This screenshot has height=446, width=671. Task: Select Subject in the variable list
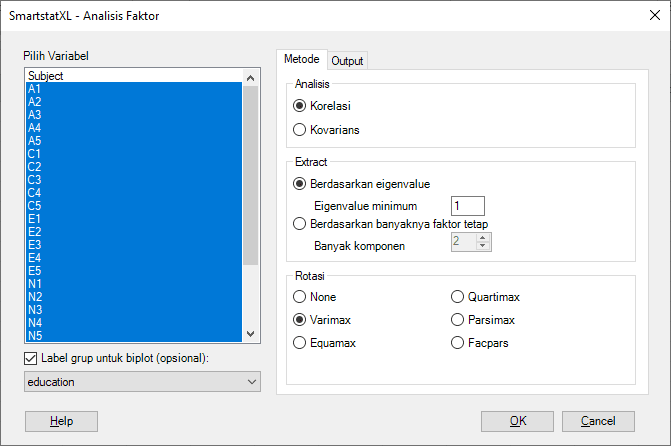(x=134, y=76)
